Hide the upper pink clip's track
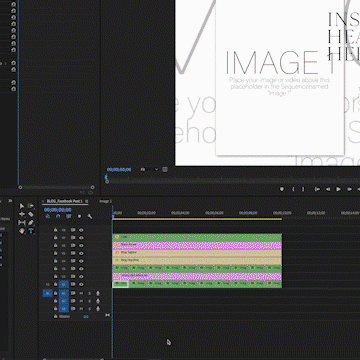The image size is (360, 360). (81, 245)
